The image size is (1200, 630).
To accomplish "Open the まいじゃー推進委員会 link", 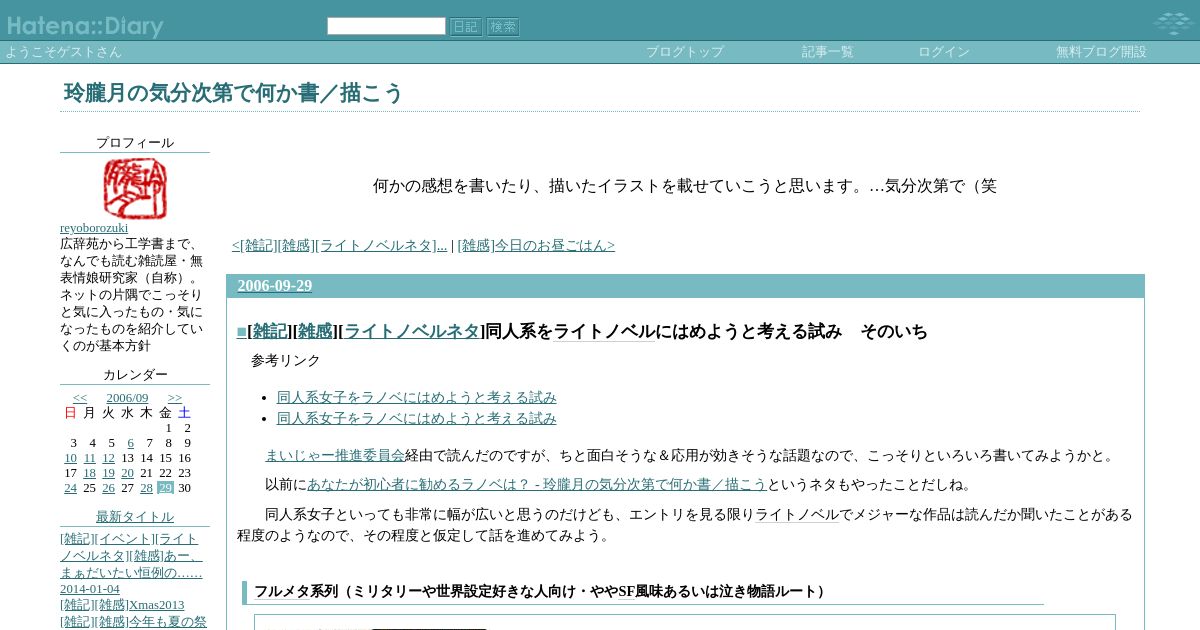I will point(335,456).
